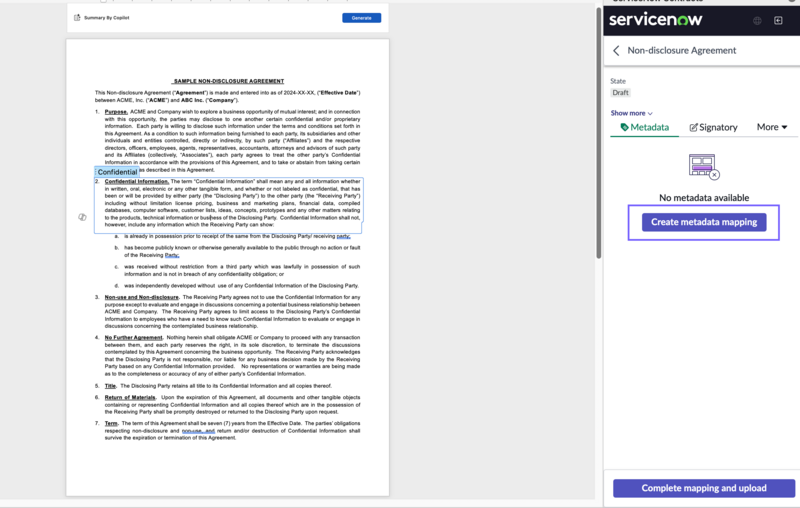The height and width of the screenshot is (508, 800).
Task: Click the State field label
Action: coord(618,81)
